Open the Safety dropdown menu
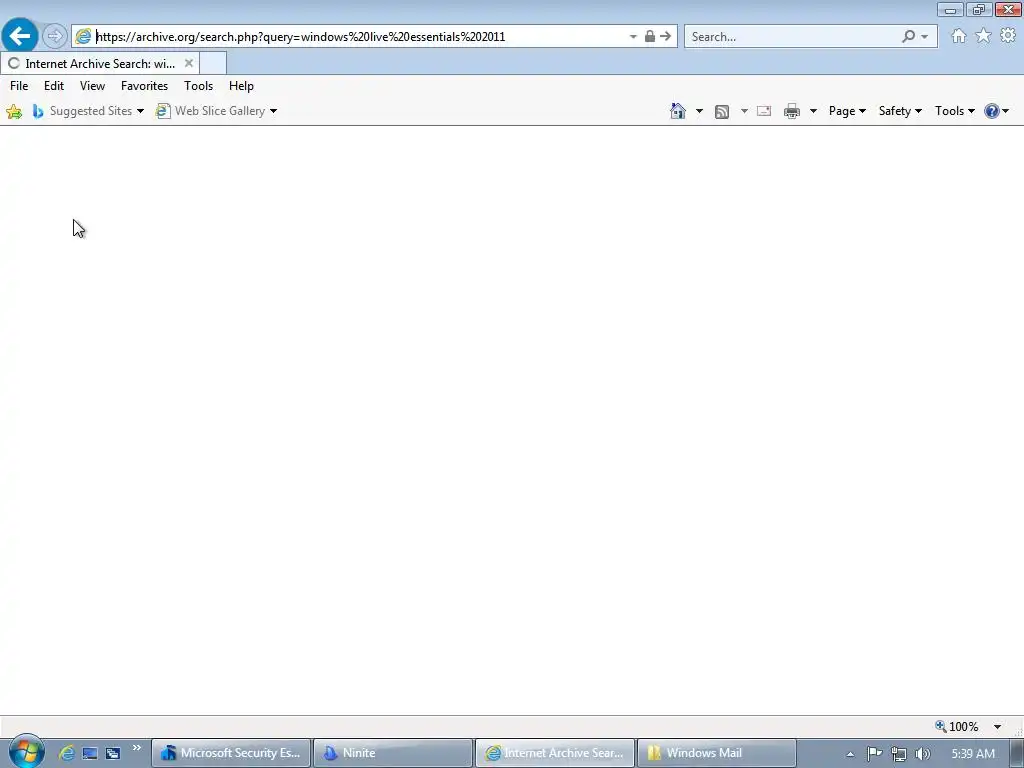 pos(900,111)
